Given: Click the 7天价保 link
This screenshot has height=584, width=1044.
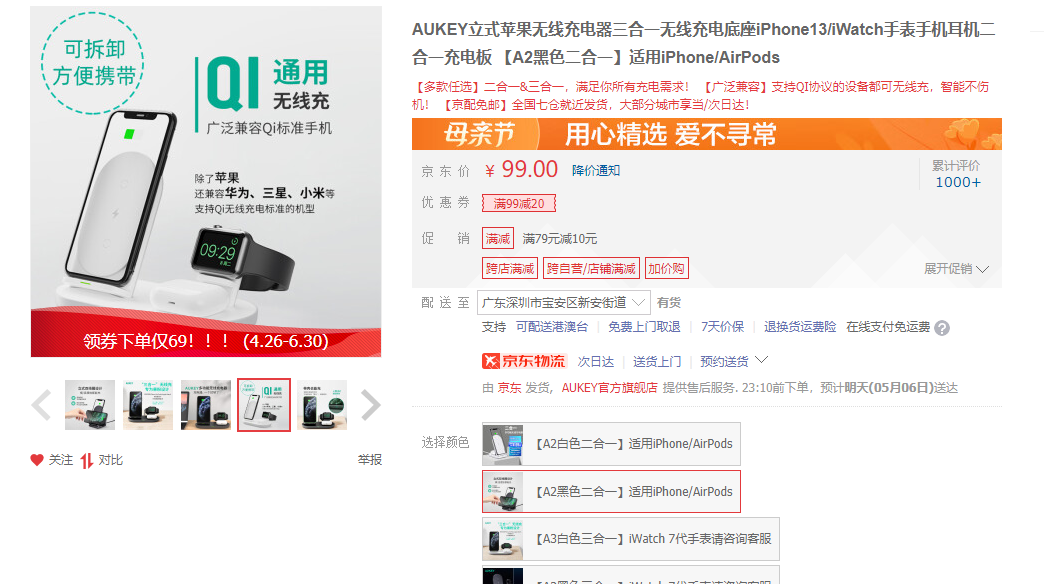Looking at the screenshot, I should pos(722,327).
